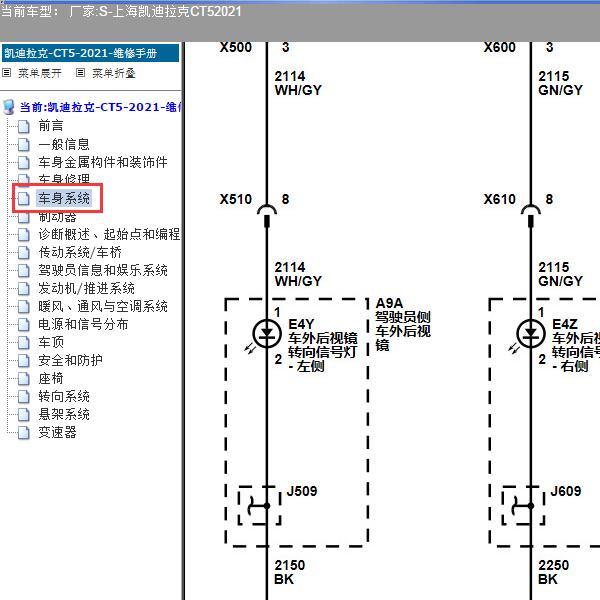
Task: Click the document icon beside 车身金属构件和装饰件
Action: coord(24,162)
